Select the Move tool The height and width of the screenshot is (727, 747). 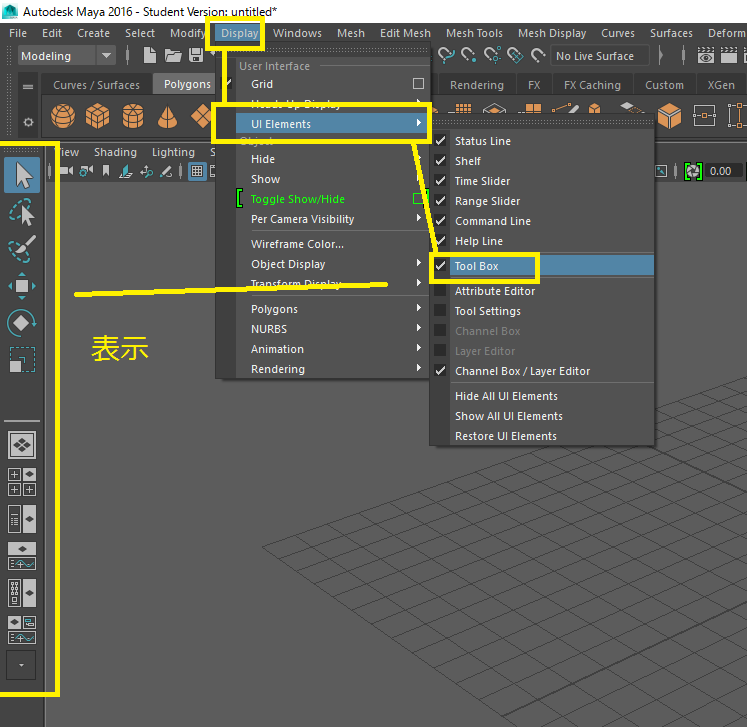tap(22, 286)
